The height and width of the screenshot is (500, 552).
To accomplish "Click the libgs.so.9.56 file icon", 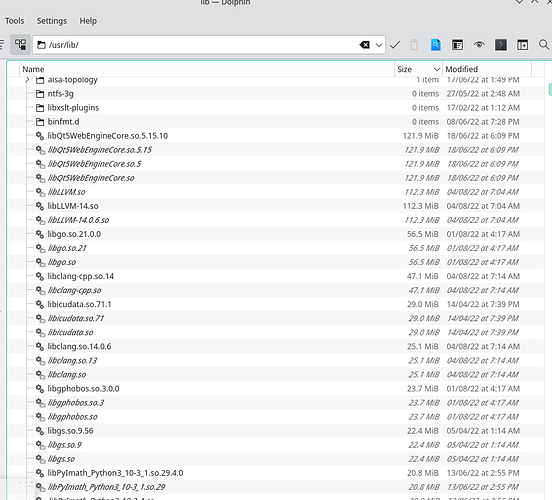I will pos(40,431).
